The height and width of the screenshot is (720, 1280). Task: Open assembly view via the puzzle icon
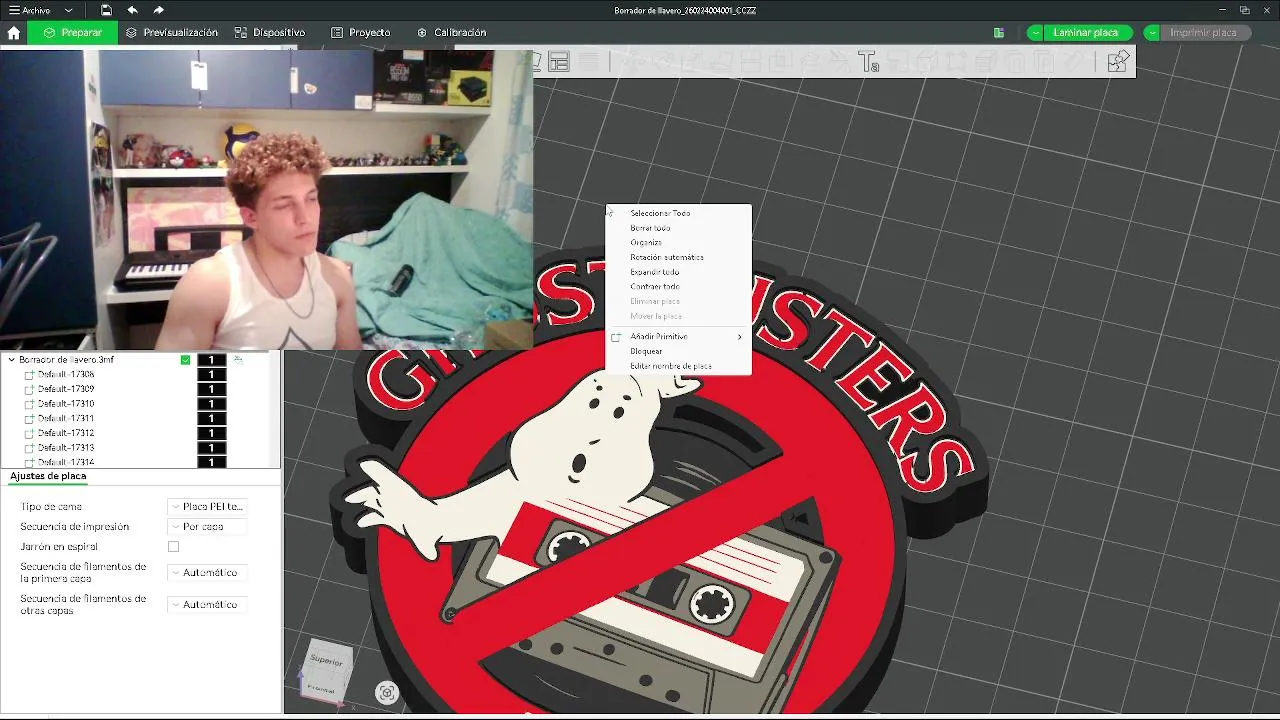(x=1118, y=62)
